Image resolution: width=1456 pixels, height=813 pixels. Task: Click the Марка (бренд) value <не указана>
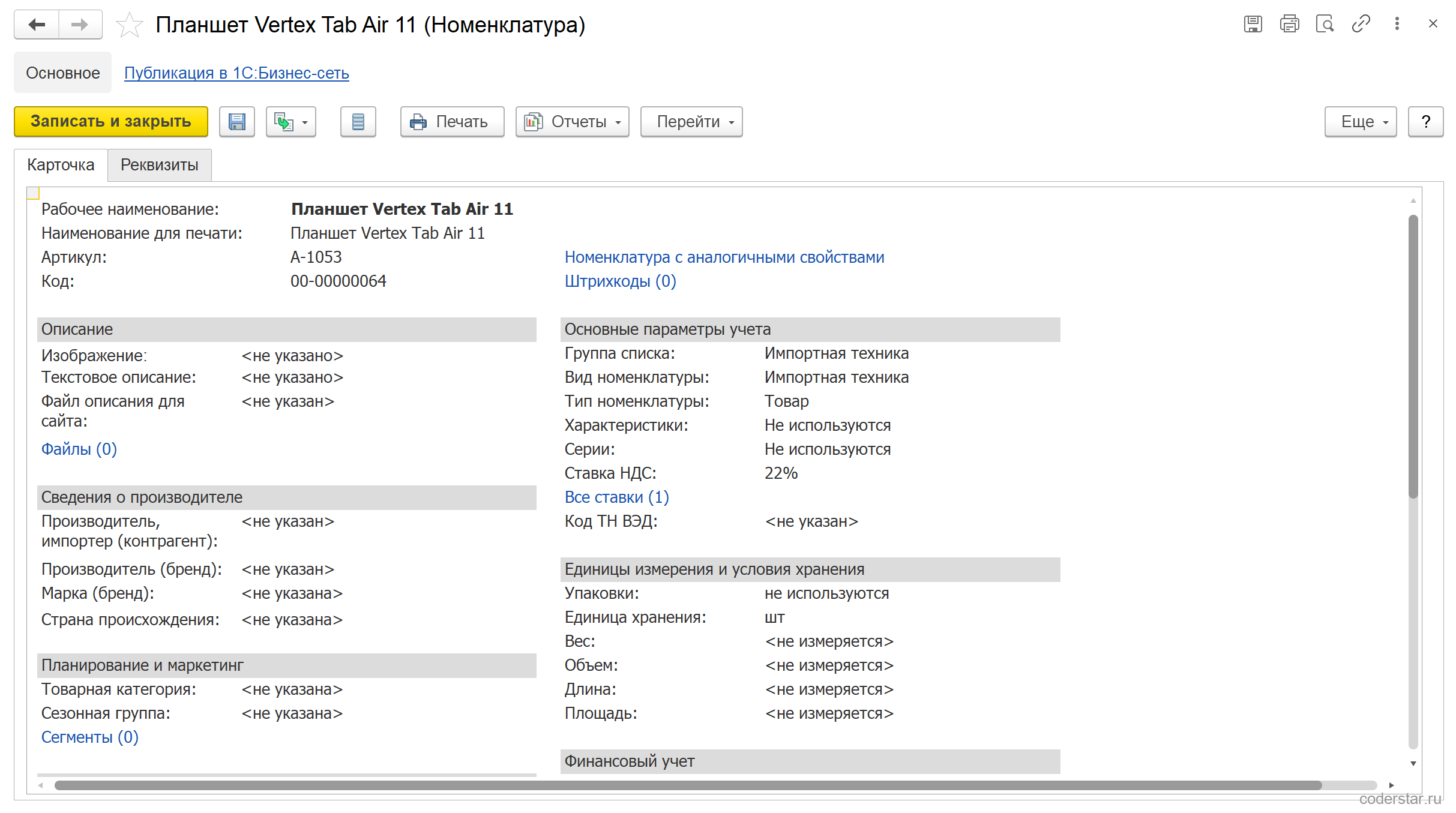[x=292, y=593]
